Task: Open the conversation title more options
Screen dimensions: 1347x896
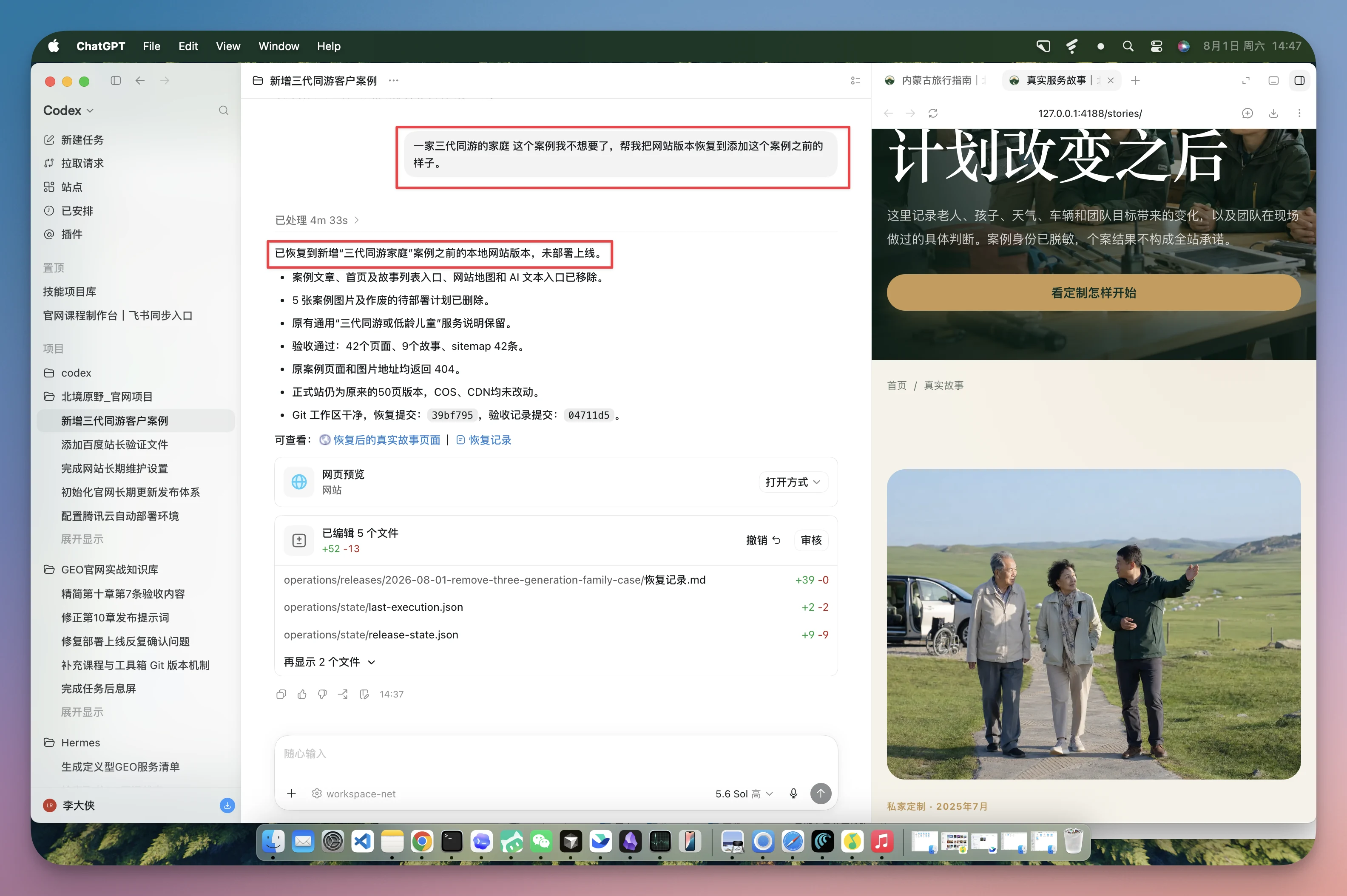Action: 393,81
